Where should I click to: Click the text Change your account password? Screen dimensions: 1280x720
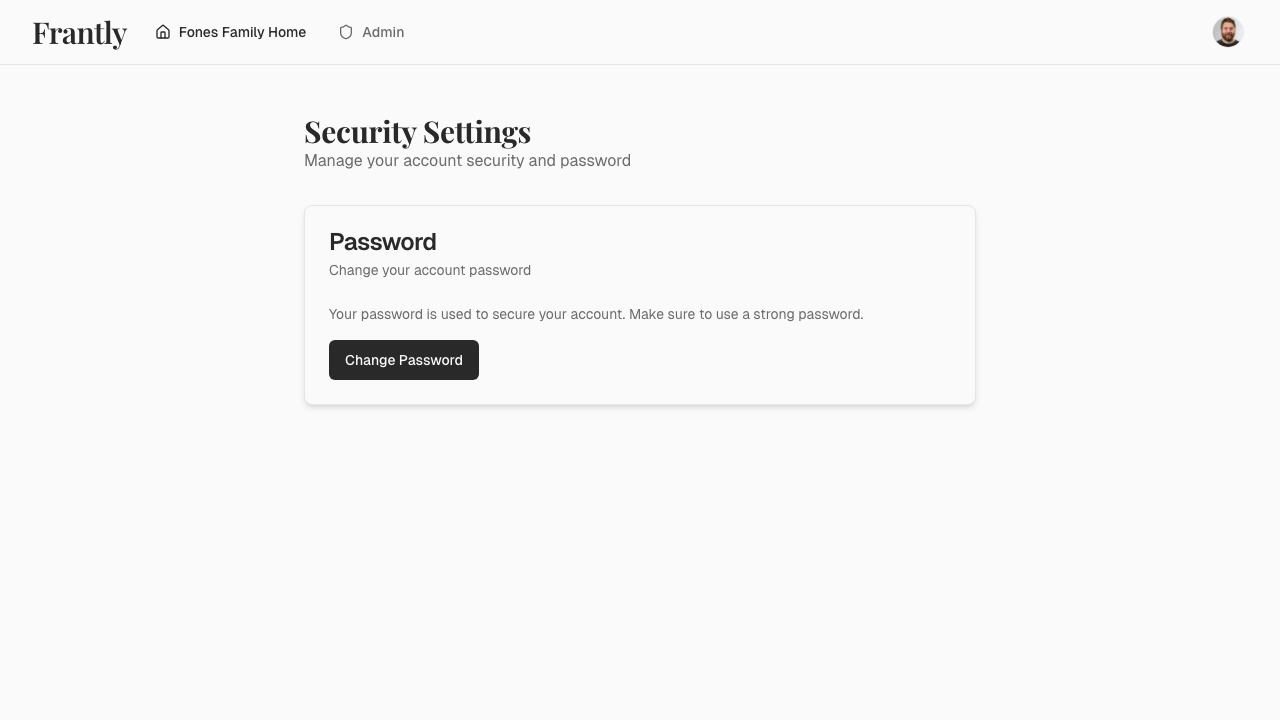coord(430,270)
